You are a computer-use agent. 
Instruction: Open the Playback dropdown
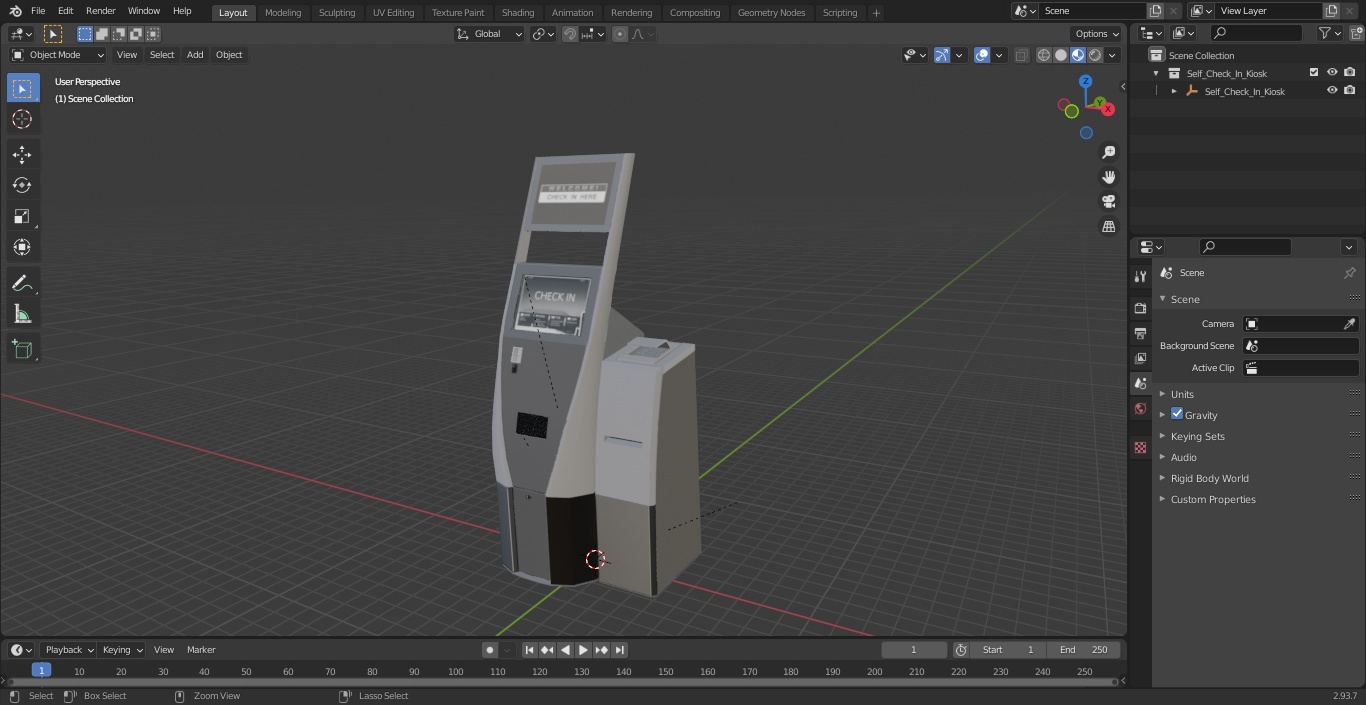tap(69, 650)
